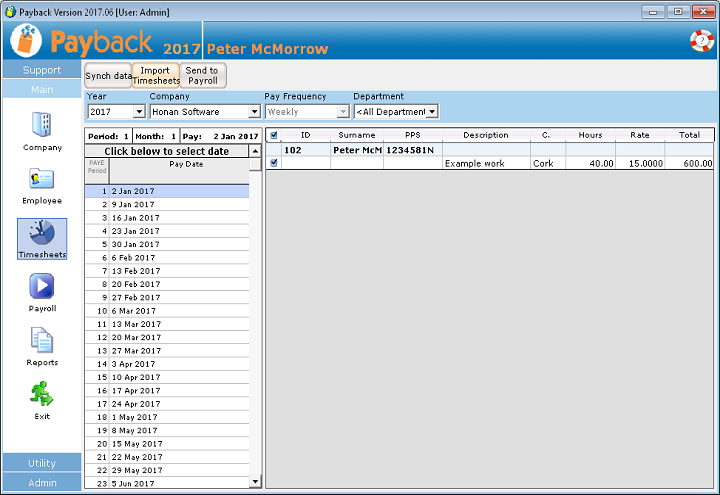Open the Reports documents icon
720x495 pixels.
pyautogui.click(x=42, y=341)
